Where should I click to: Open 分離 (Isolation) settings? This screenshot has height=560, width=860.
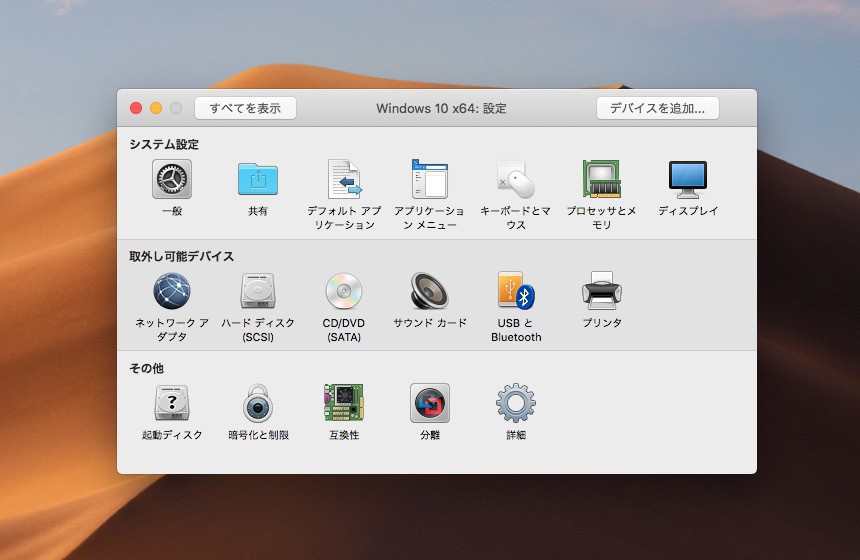430,403
